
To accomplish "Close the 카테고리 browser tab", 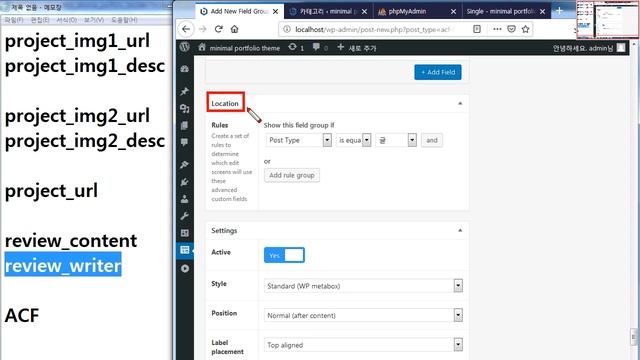I will coord(364,11).
